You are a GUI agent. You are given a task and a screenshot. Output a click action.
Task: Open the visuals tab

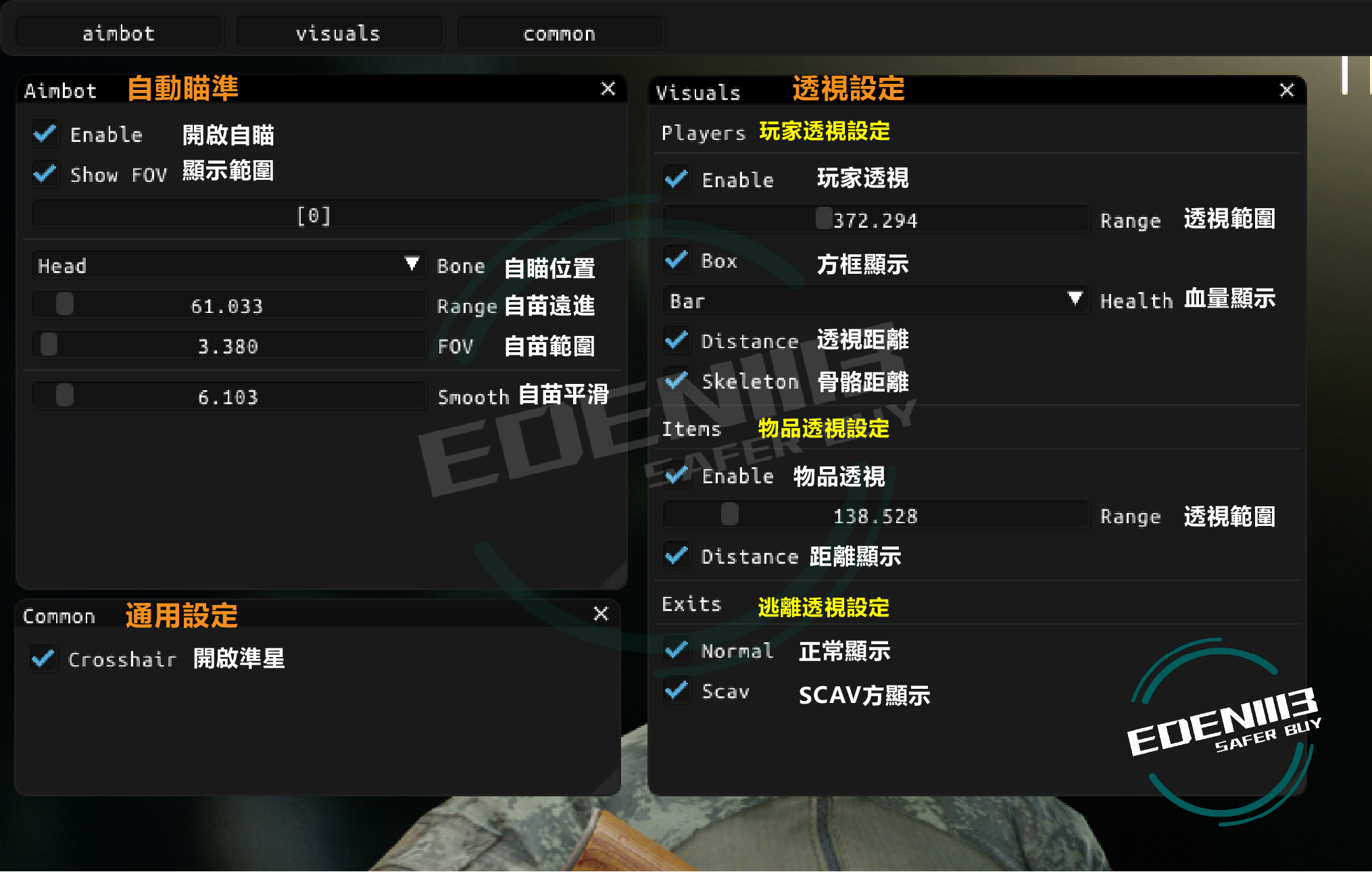click(x=339, y=33)
